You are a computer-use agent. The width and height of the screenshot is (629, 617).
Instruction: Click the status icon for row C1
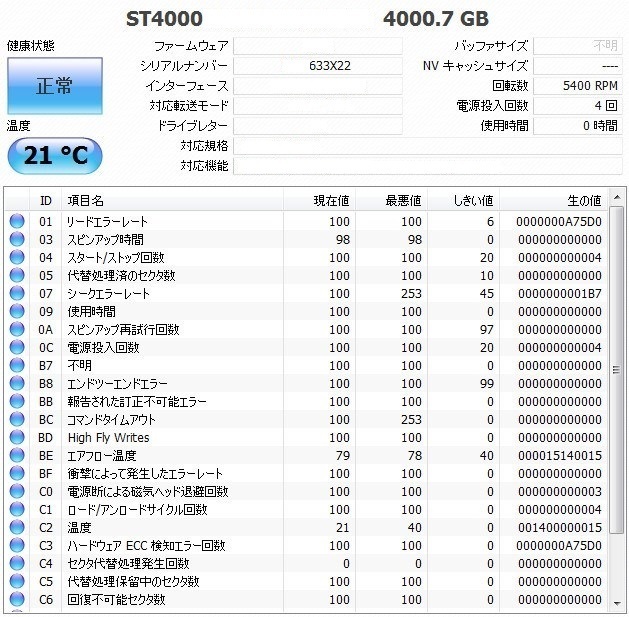[x=17, y=509]
